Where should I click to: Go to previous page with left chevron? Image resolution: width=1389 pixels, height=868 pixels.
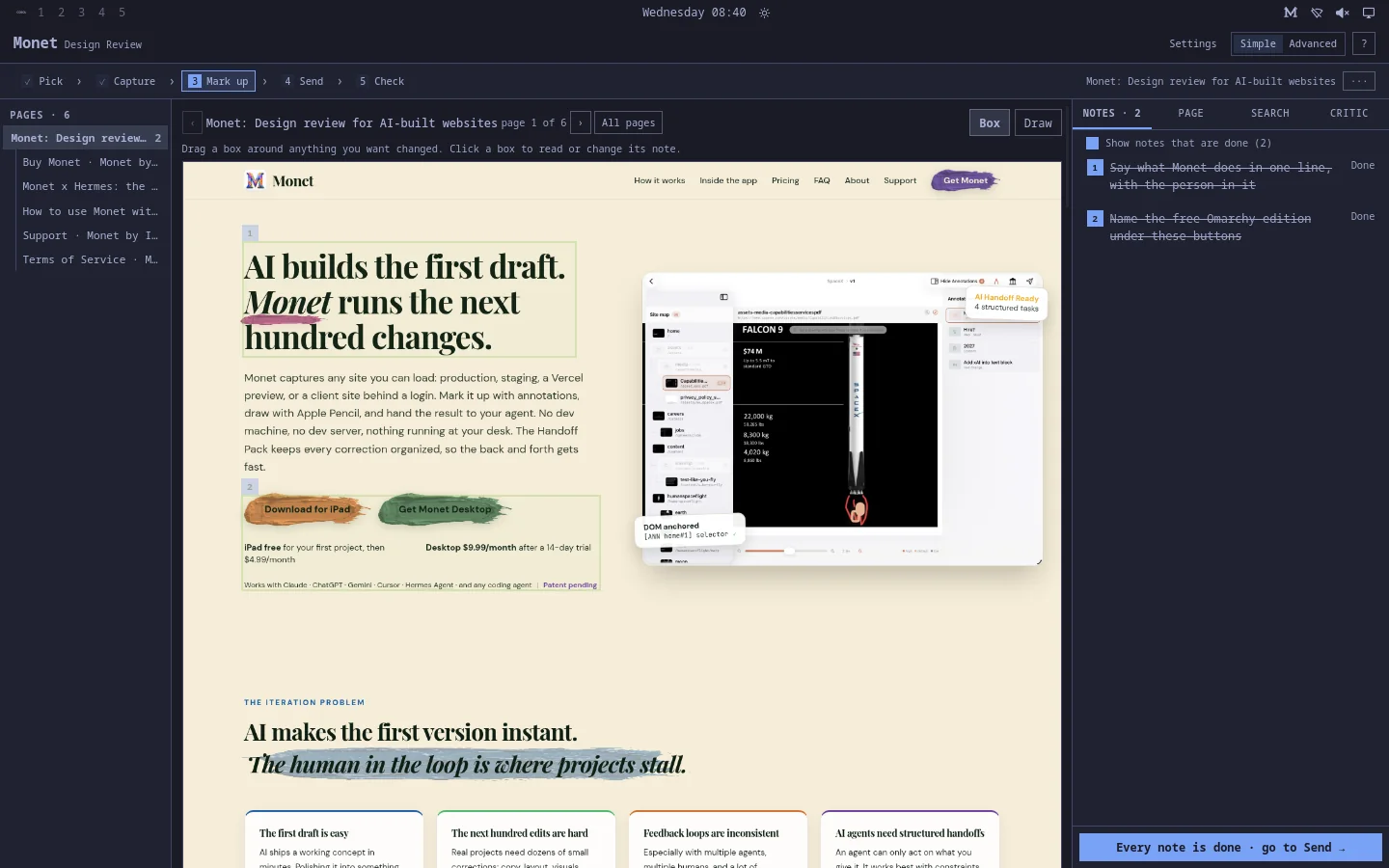(192, 122)
